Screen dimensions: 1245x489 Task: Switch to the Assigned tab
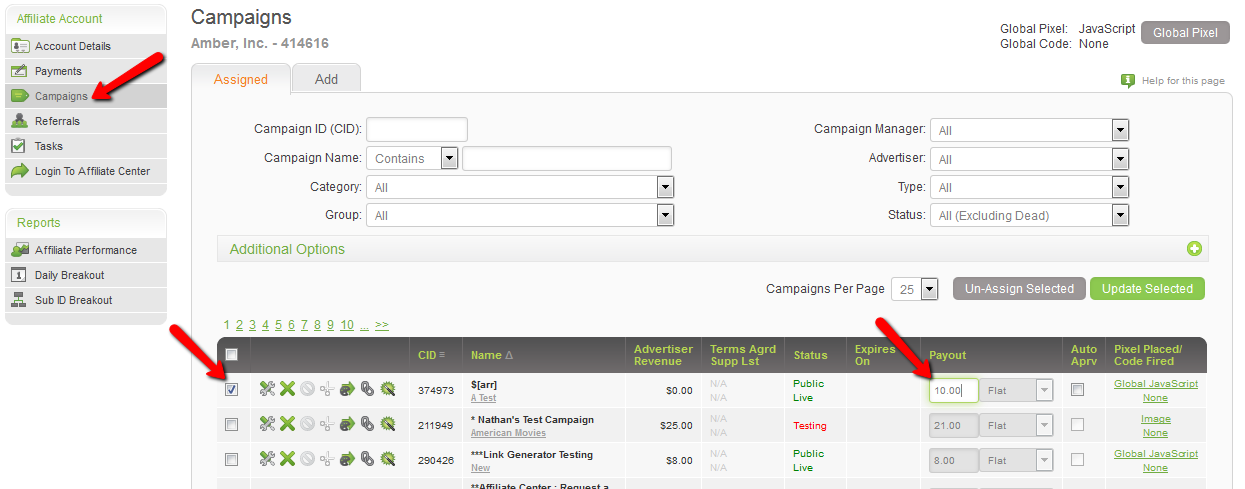click(241, 80)
